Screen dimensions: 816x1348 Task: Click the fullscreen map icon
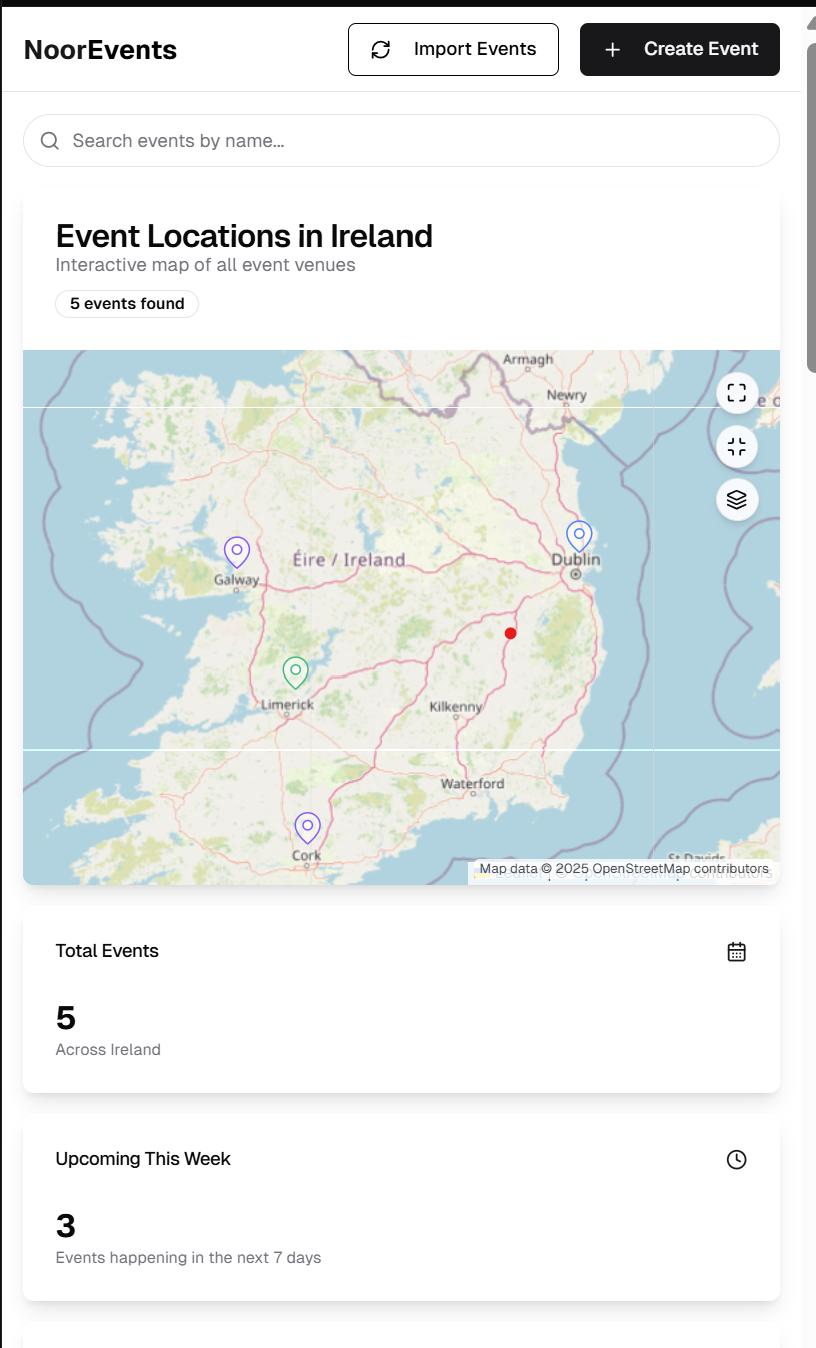[x=737, y=392]
